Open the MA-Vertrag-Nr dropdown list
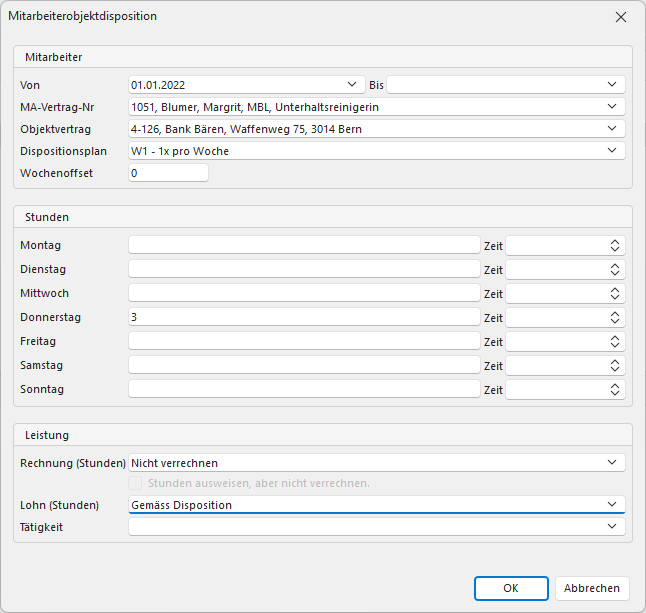This screenshot has width=646, height=613. tap(611, 107)
